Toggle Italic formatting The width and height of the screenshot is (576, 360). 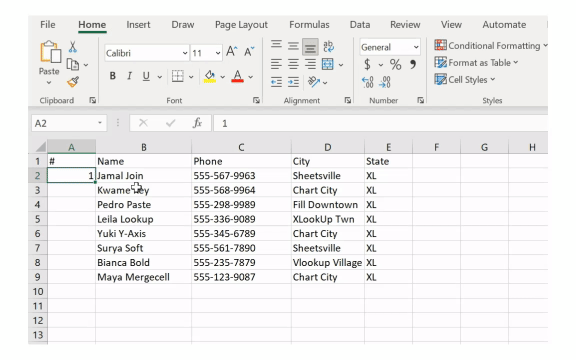(129, 76)
